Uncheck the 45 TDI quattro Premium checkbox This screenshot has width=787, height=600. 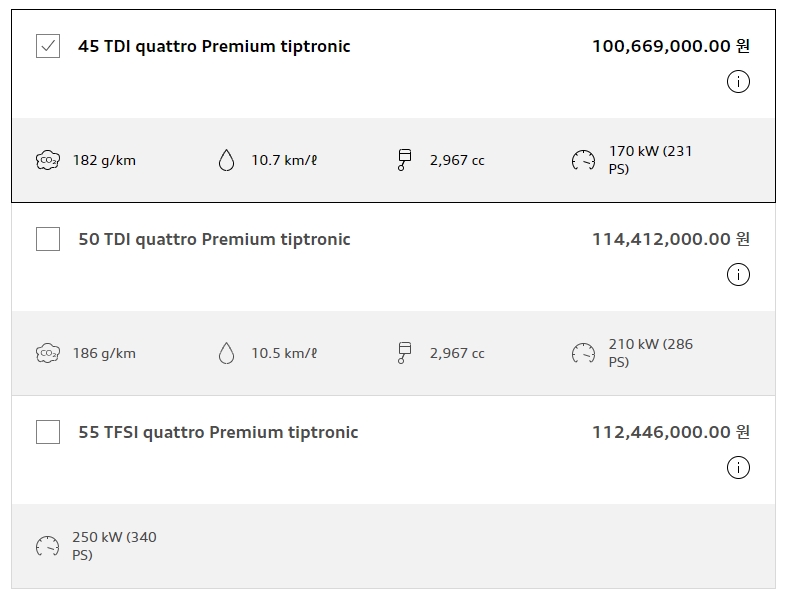coord(48,46)
